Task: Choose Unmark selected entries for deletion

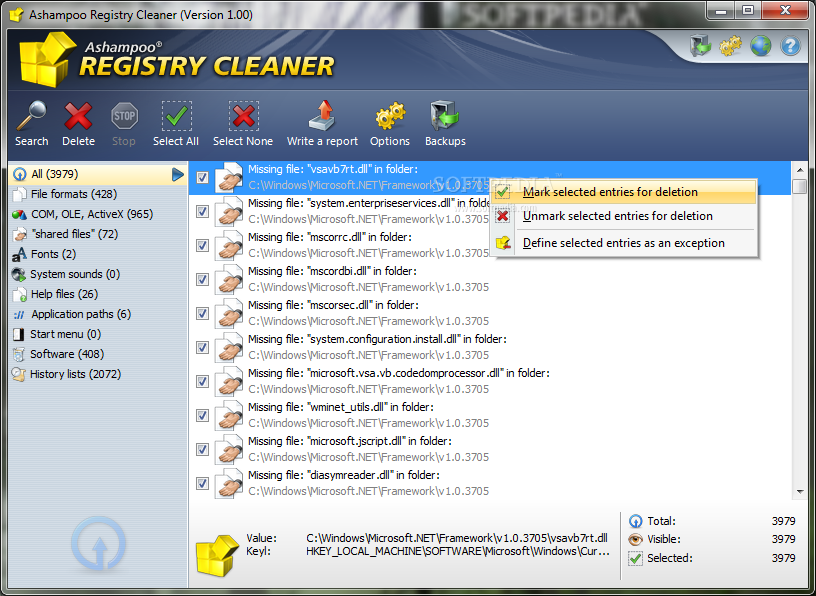Action: coord(623,216)
